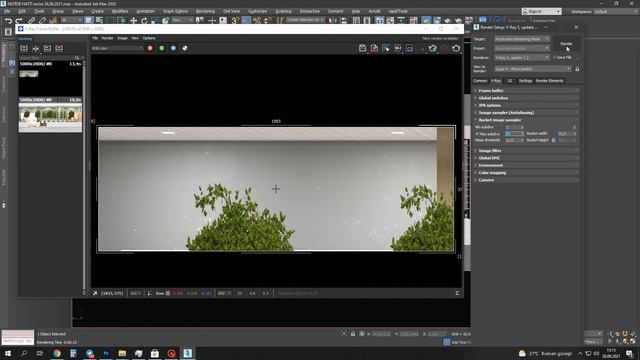Viewport: 640px width, 360px height.
Task: Open the Sign In dropdown
Action: point(542,11)
